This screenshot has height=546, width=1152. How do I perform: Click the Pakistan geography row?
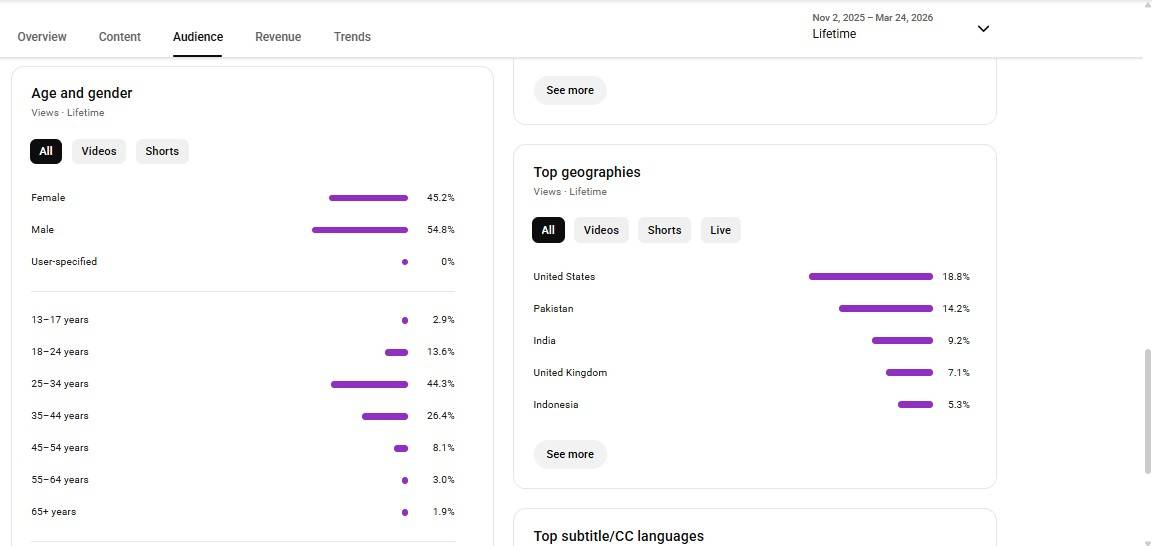point(553,309)
